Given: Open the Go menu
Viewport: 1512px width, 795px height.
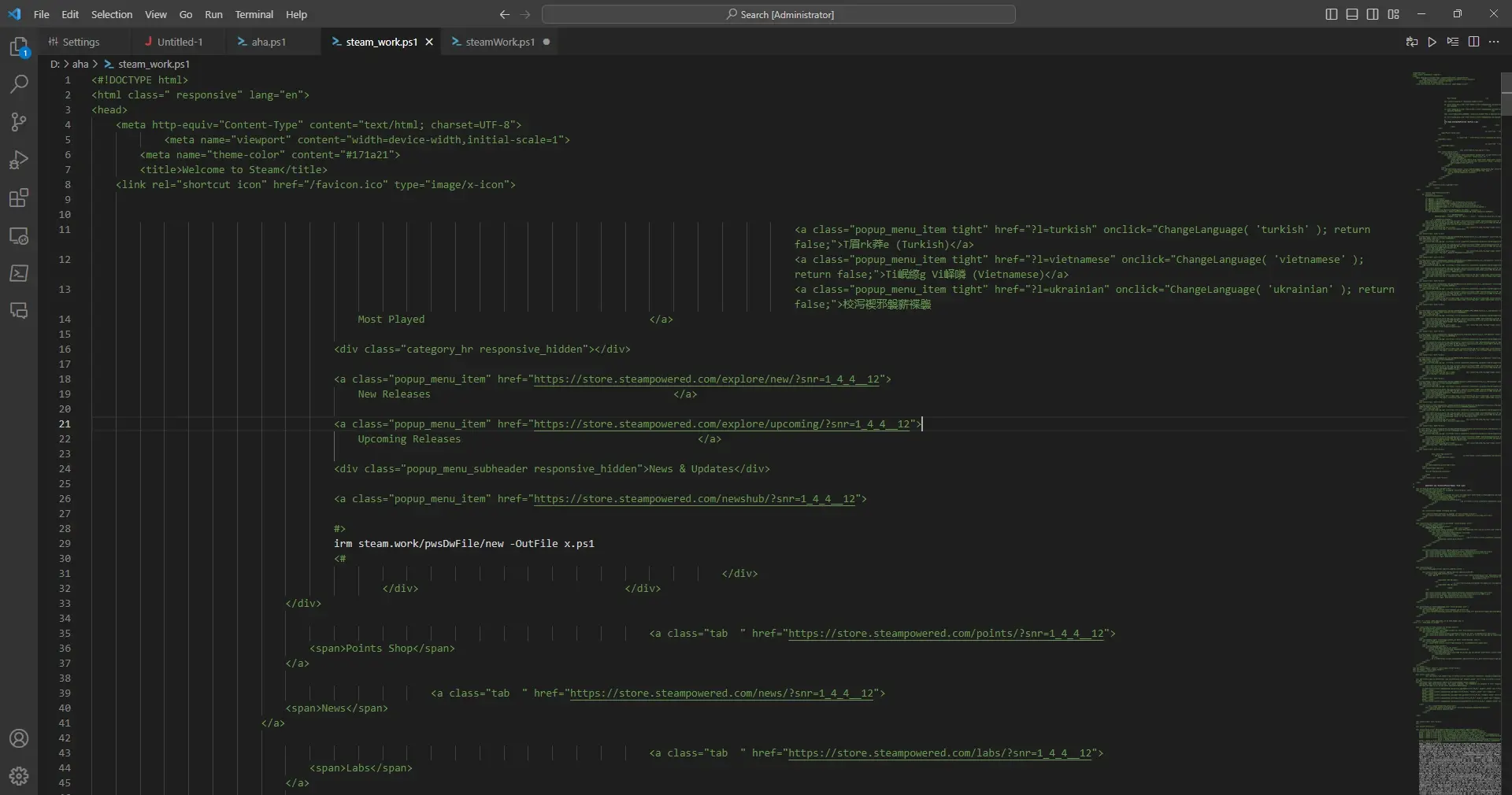Looking at the screenshot, I should 186,14.
